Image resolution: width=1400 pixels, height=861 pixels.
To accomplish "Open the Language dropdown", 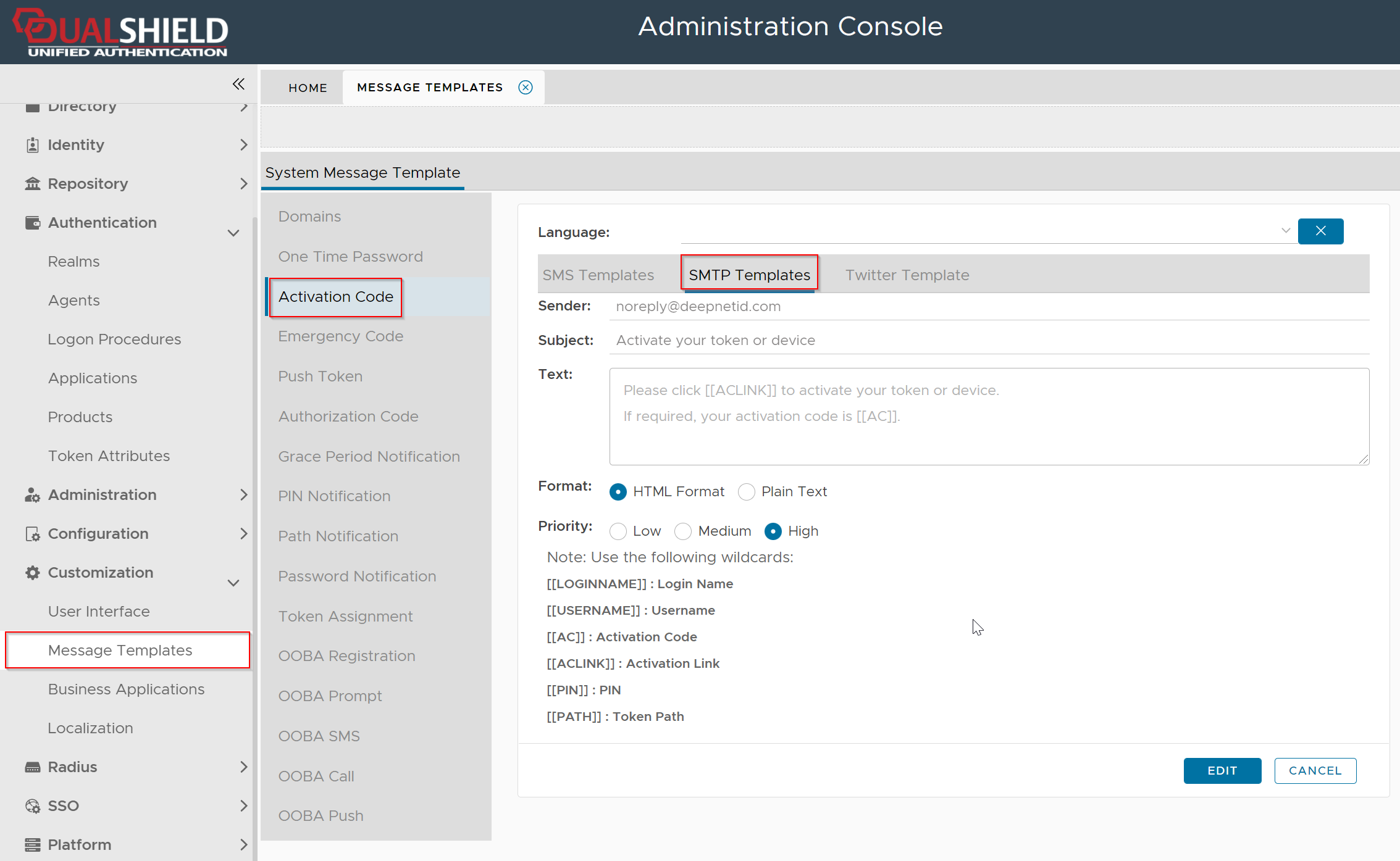I will coord(1286,231).
